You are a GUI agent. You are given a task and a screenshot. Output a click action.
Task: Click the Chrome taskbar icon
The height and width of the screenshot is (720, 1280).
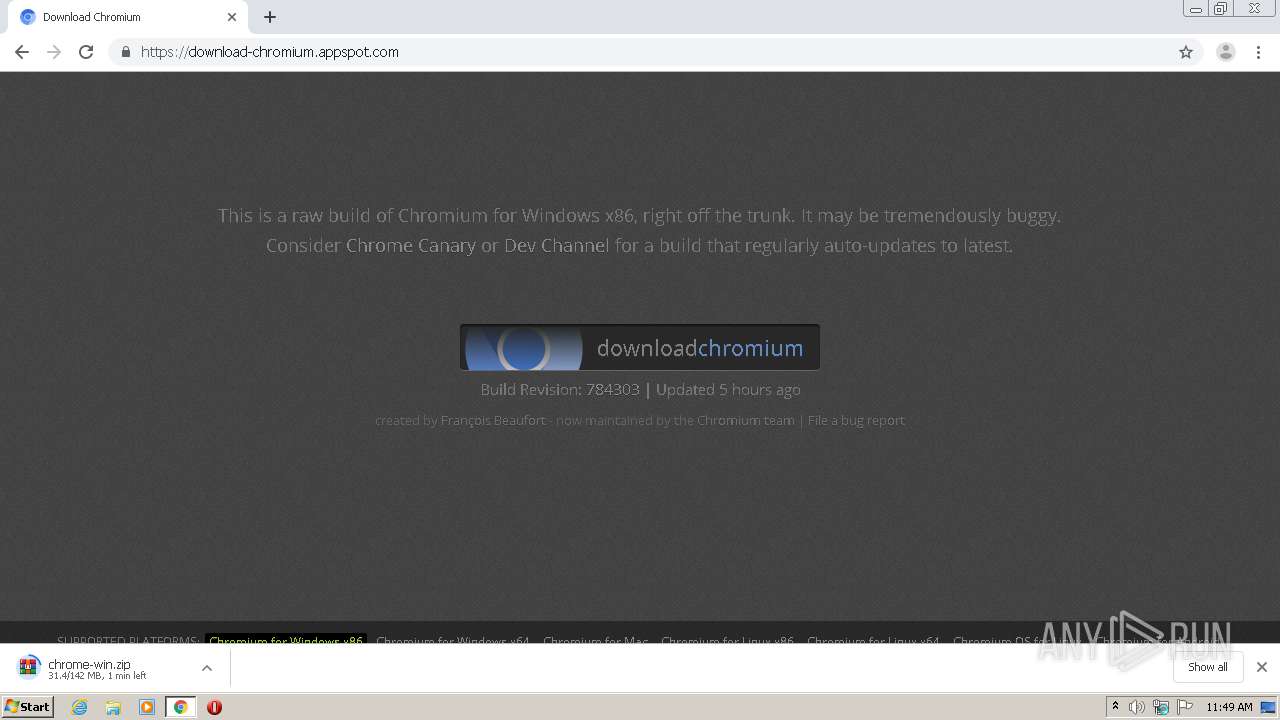tap(180, 707)
